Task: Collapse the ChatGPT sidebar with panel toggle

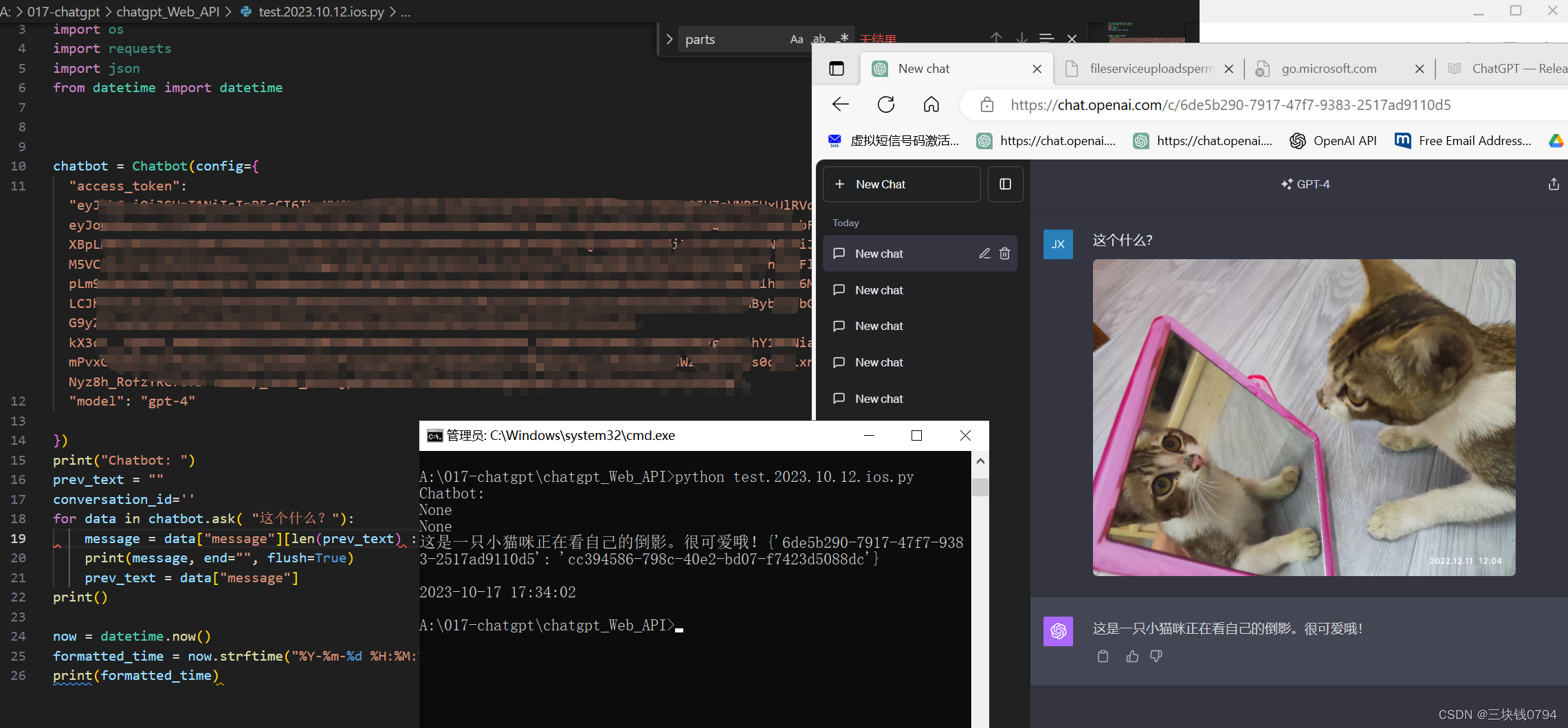Action: [1005, 184]
